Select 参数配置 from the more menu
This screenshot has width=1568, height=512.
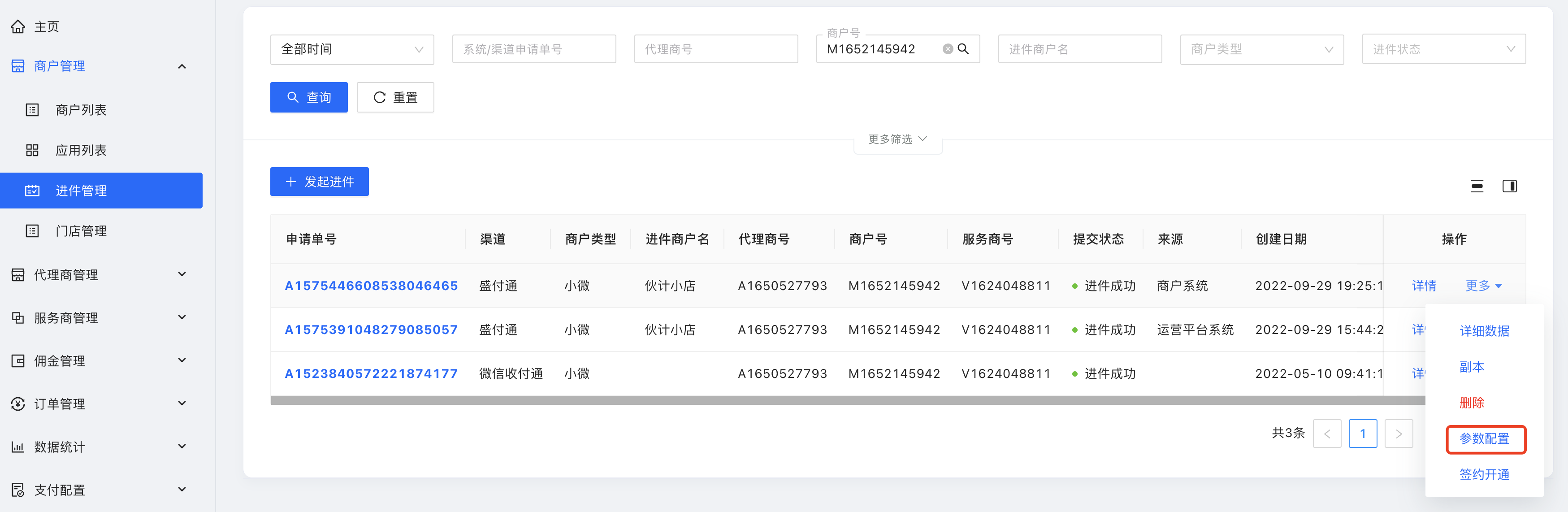[x=1484, y=439]
